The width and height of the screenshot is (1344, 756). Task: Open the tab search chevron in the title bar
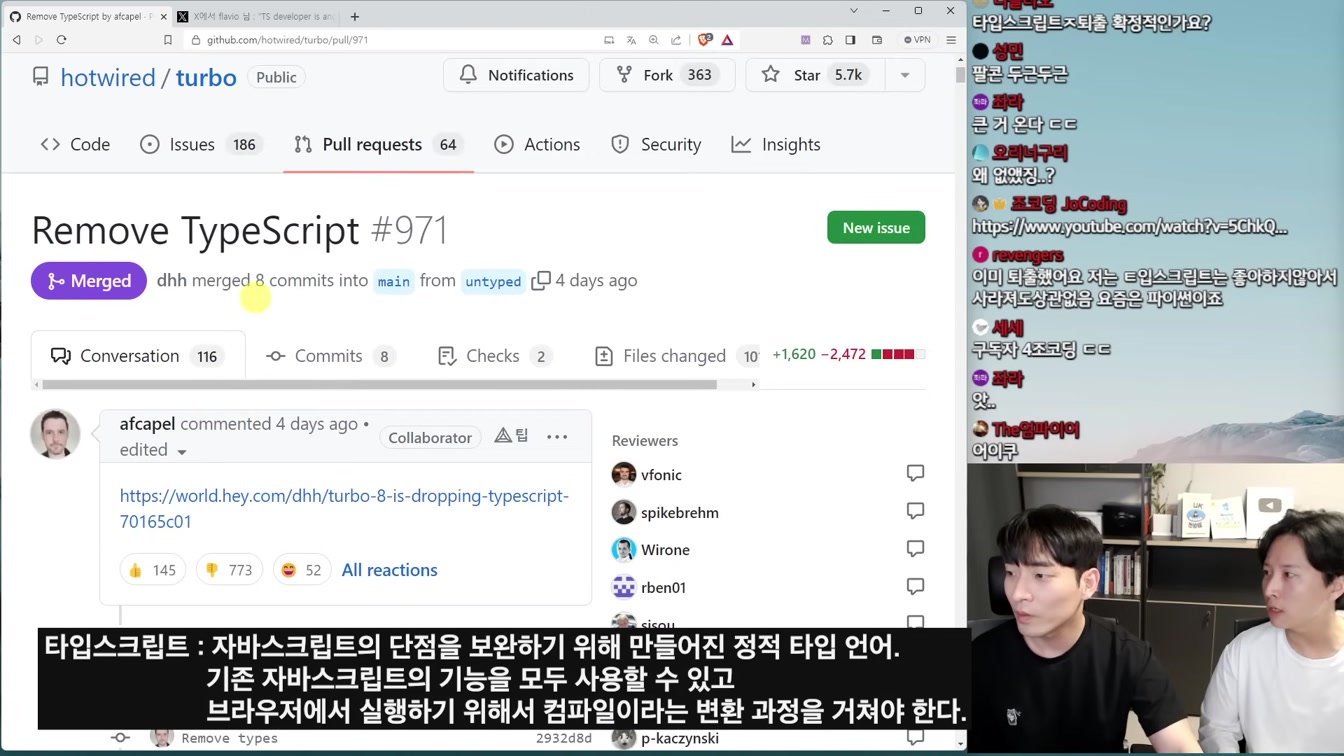pos(853,11)
